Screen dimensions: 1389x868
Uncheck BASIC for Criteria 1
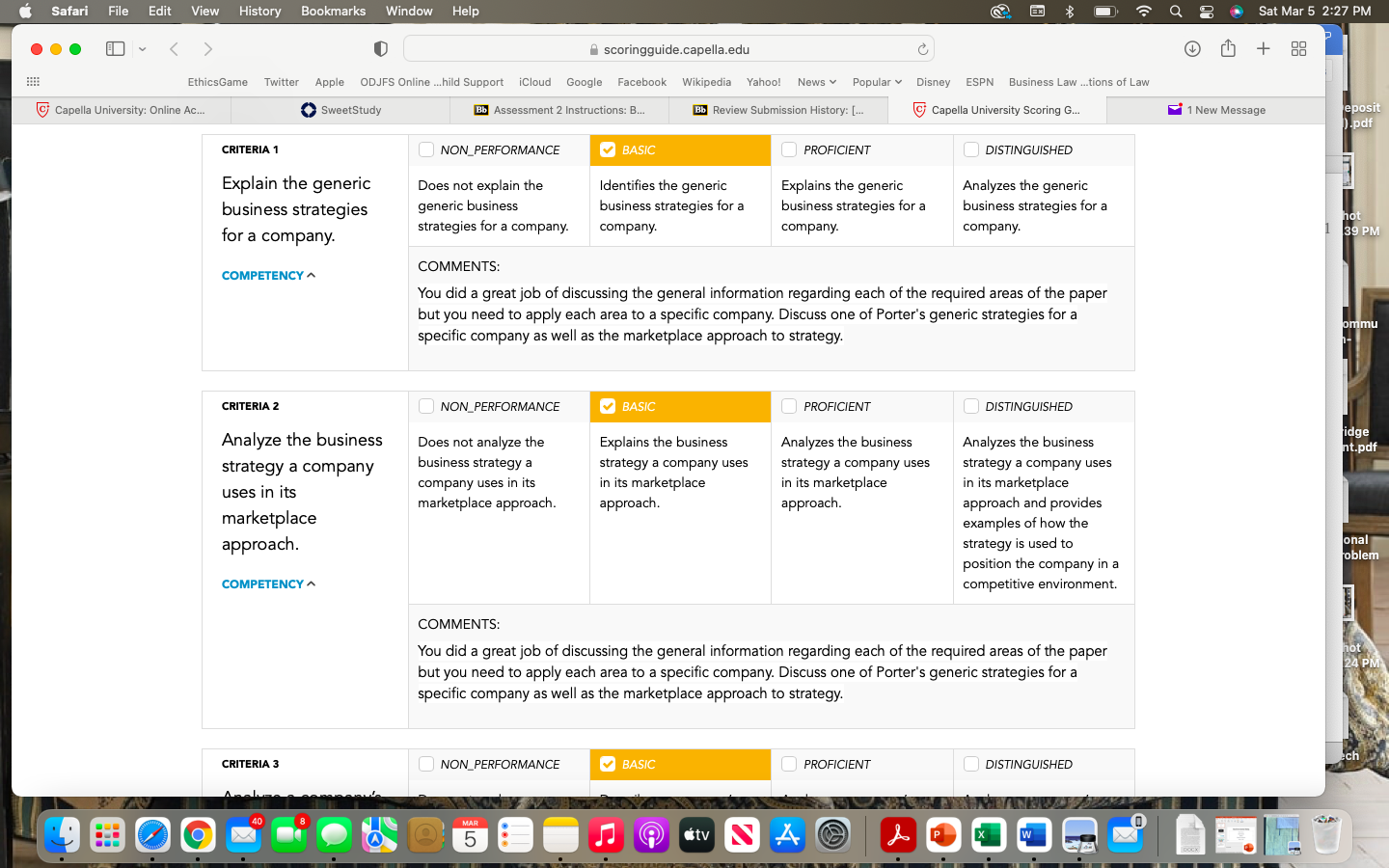(608, 149)
